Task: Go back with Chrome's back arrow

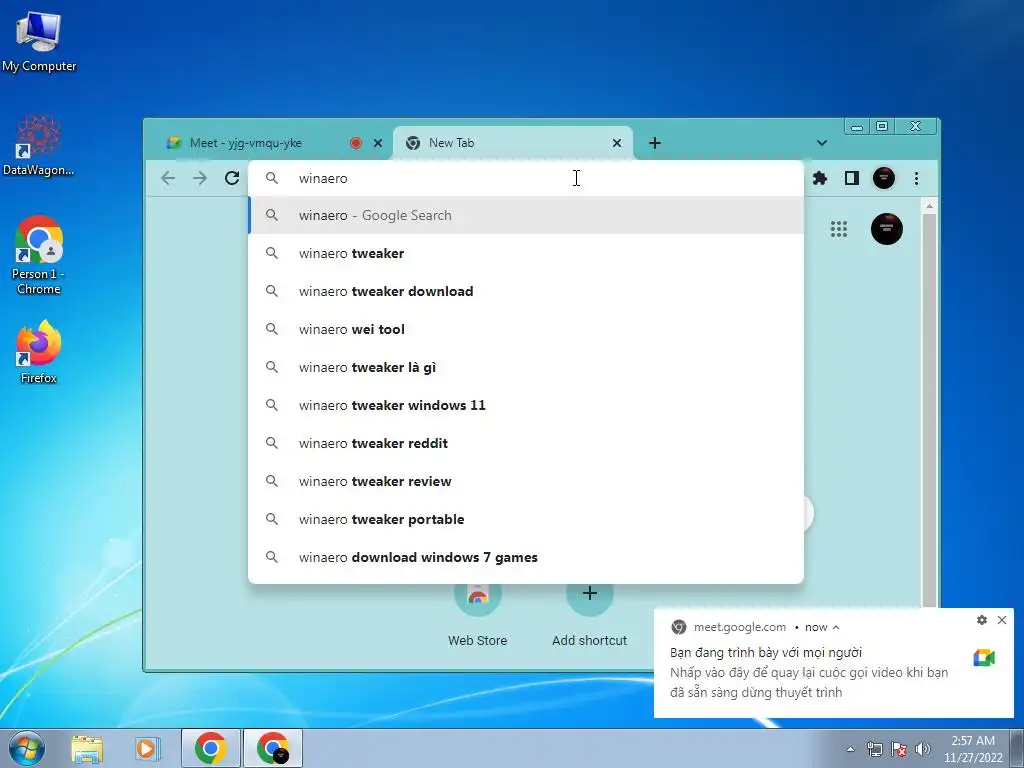Action: pyautogui.click(x=168, y=178)
